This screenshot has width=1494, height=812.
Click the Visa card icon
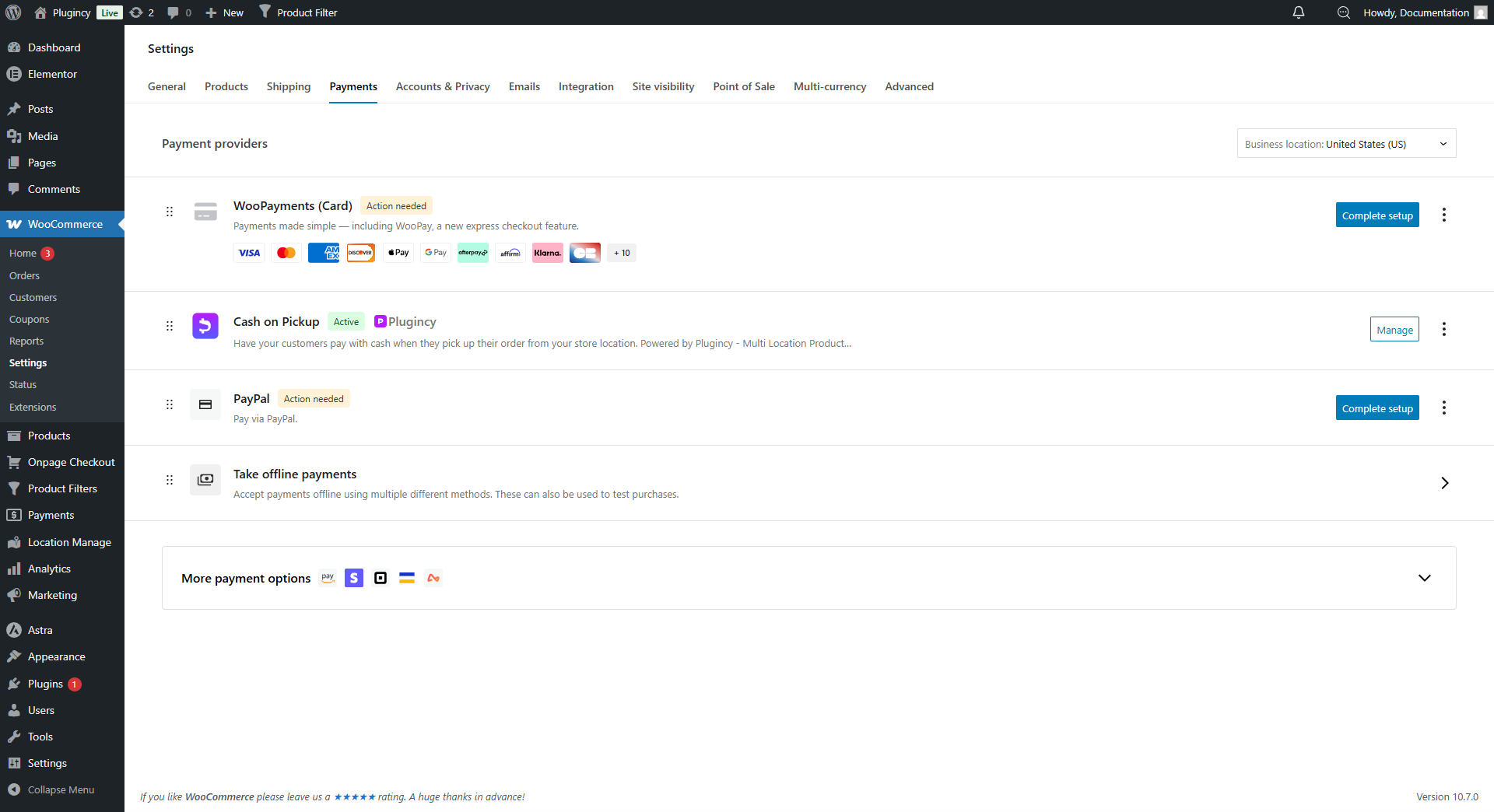click(x=249, y=253)
